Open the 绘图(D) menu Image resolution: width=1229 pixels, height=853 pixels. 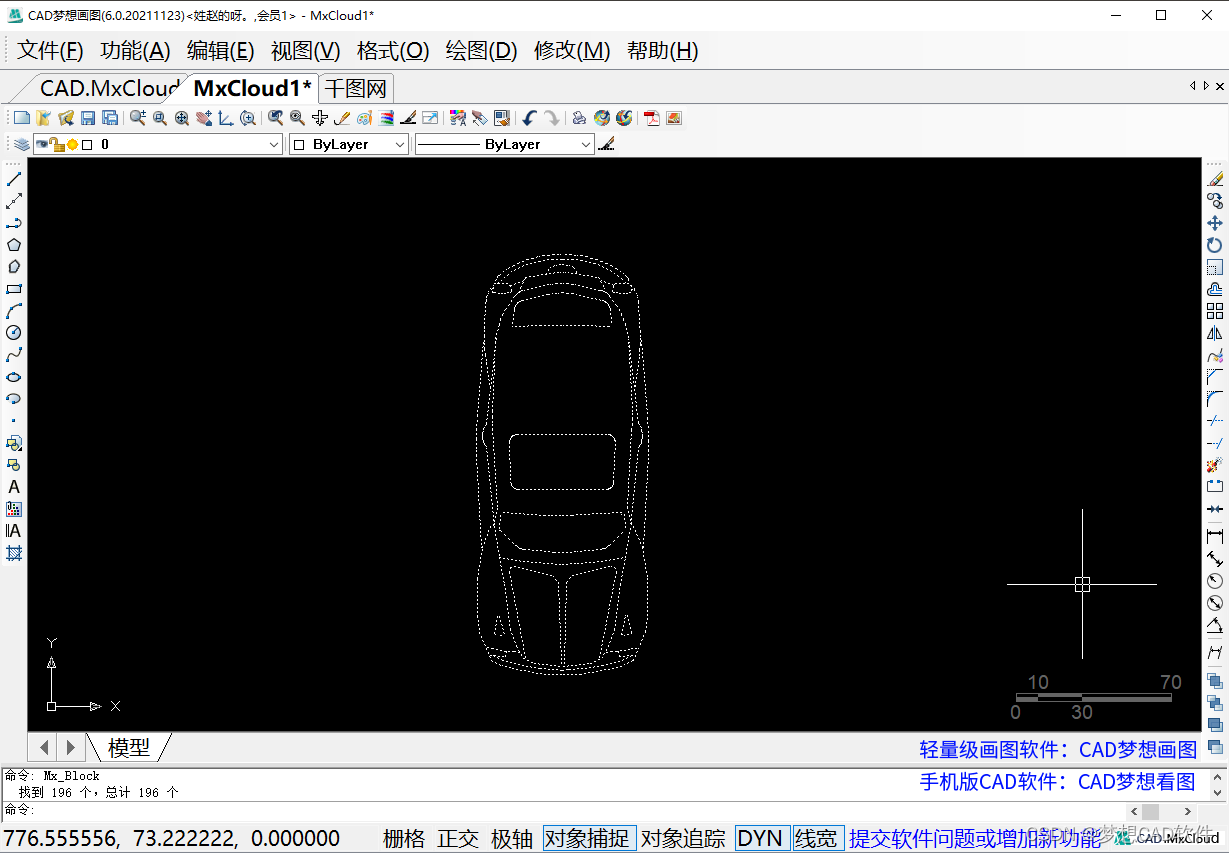(482, 51)
